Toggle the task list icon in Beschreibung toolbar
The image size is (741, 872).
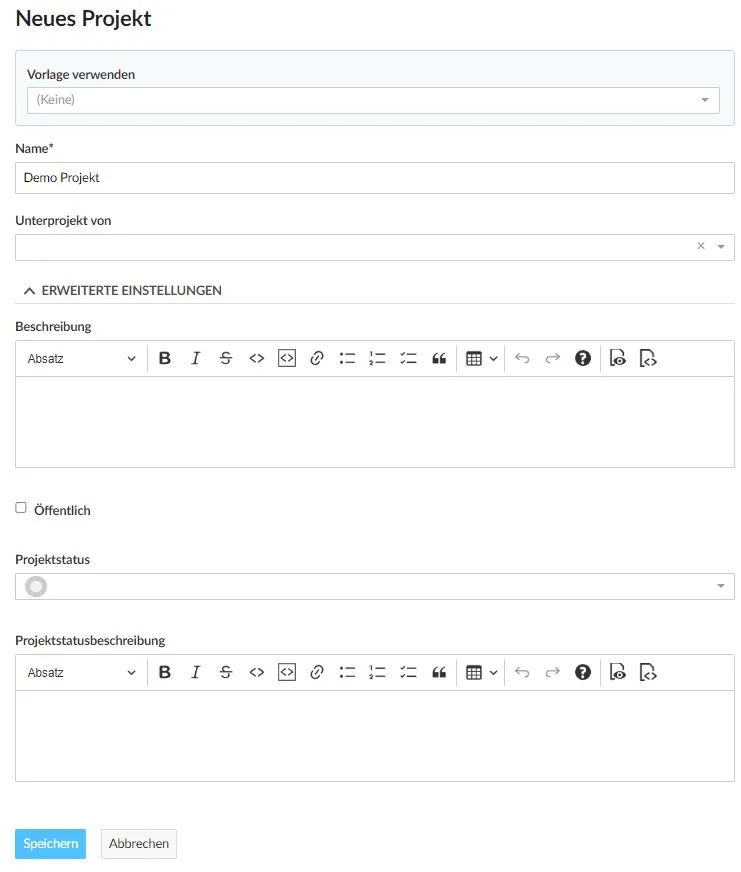pos(408,358)
